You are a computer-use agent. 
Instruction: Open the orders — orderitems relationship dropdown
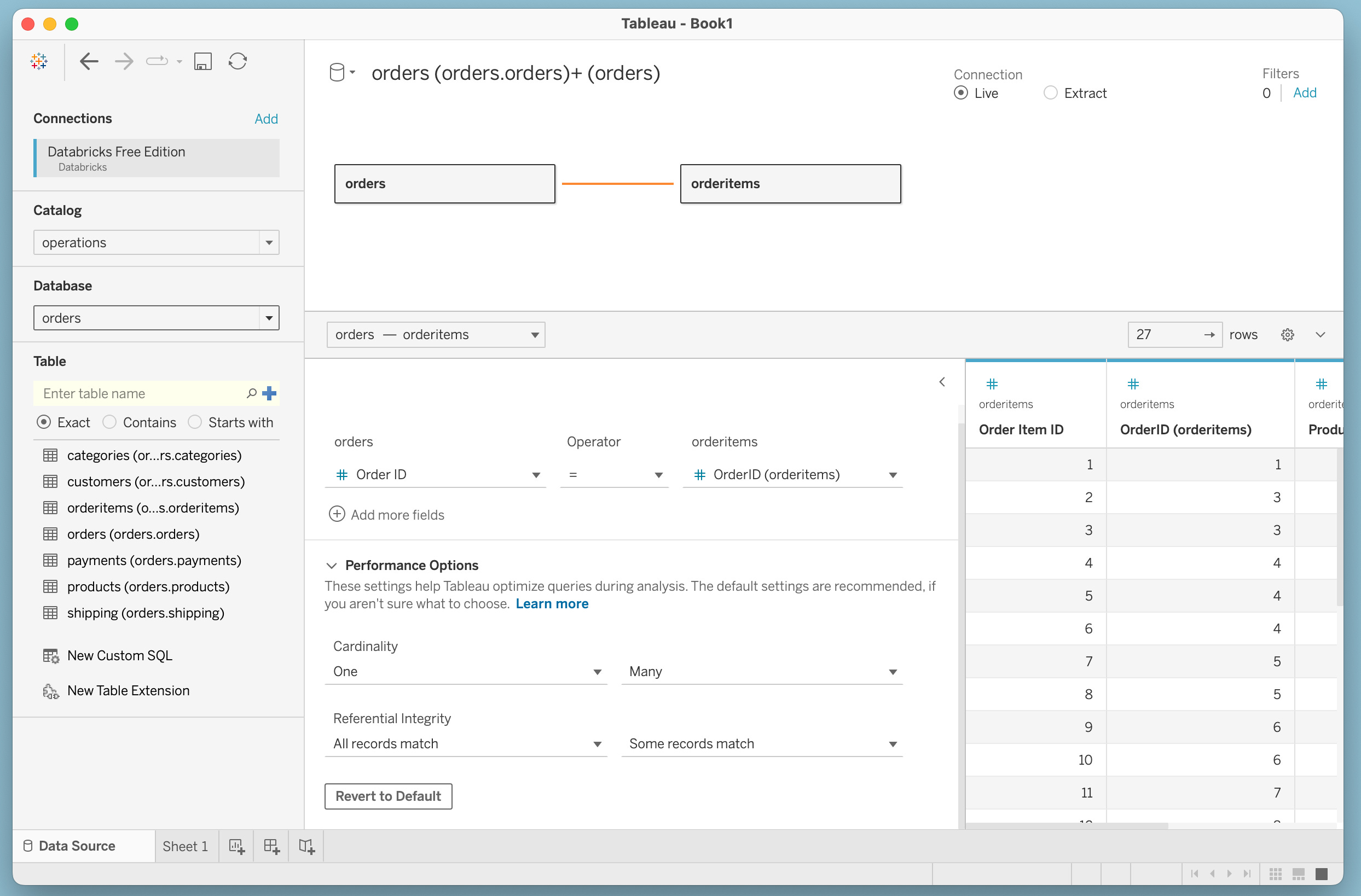click(436, 335)
